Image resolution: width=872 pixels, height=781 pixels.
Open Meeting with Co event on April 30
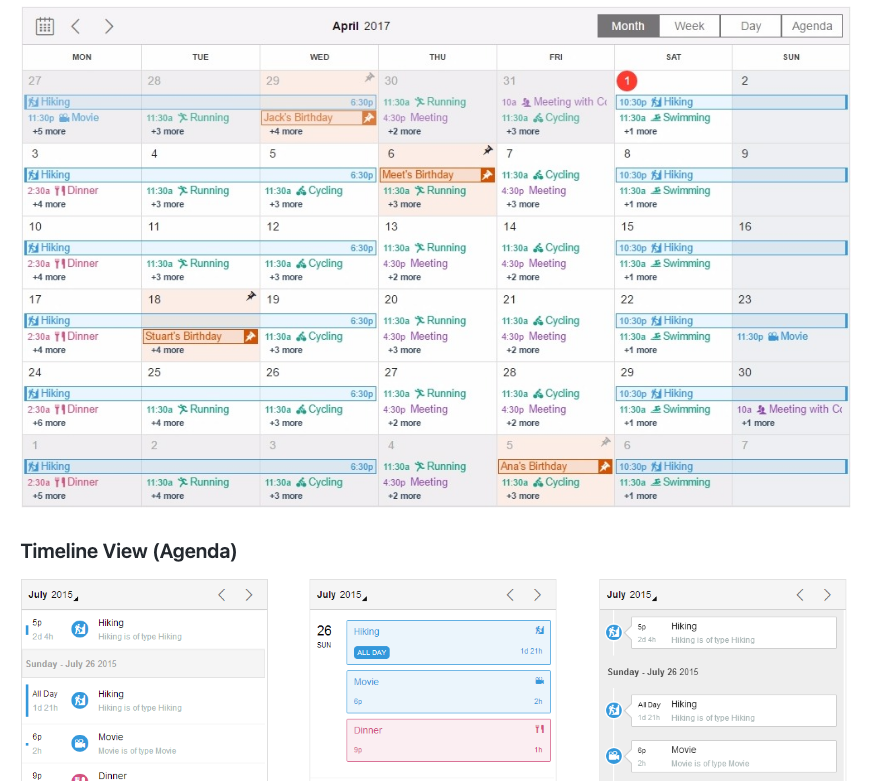pos(790,409)
